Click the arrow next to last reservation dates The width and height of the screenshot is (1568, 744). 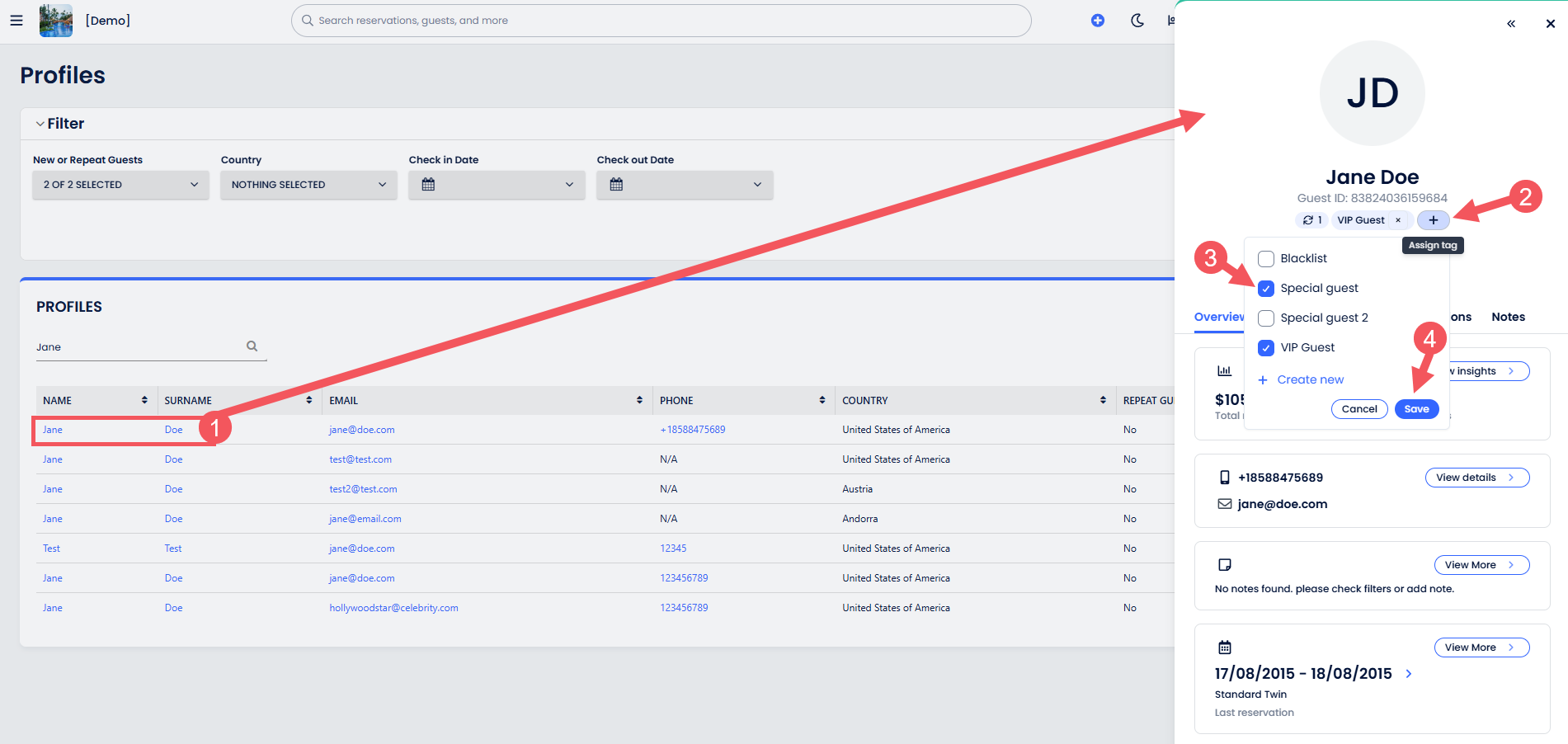click(x=1409, y=674)
